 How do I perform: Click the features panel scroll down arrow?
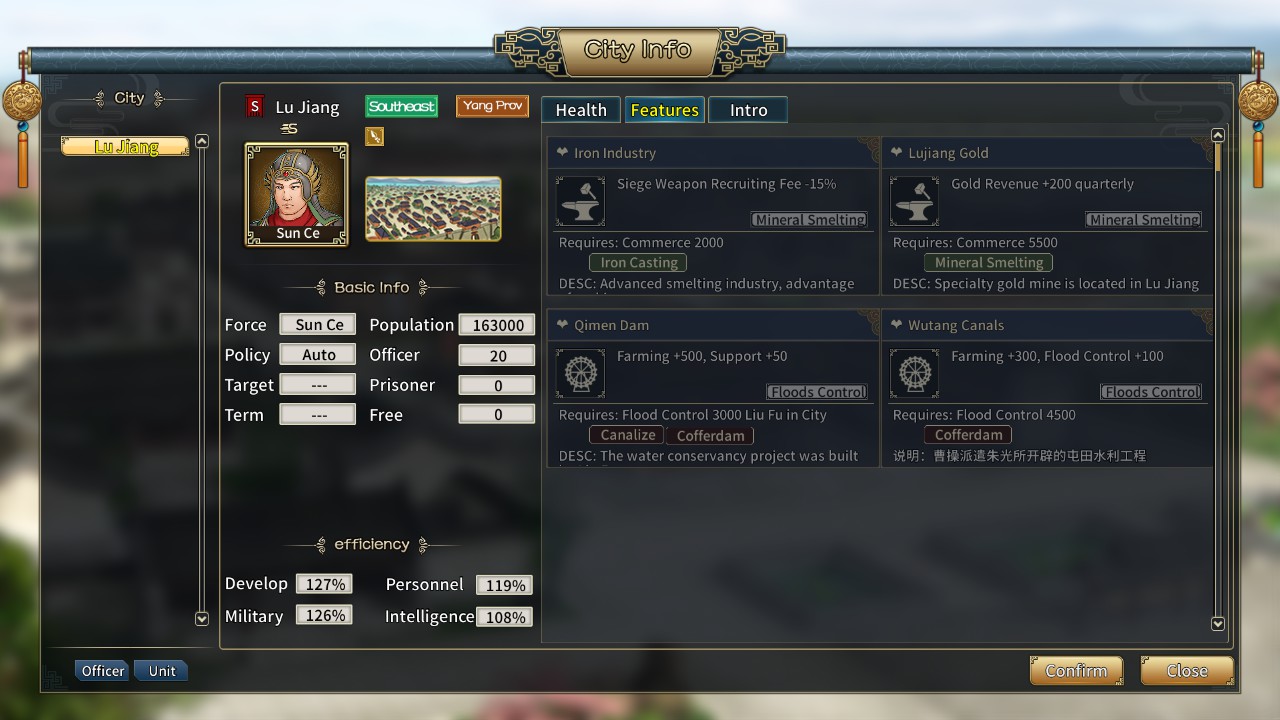point(1218,624)
